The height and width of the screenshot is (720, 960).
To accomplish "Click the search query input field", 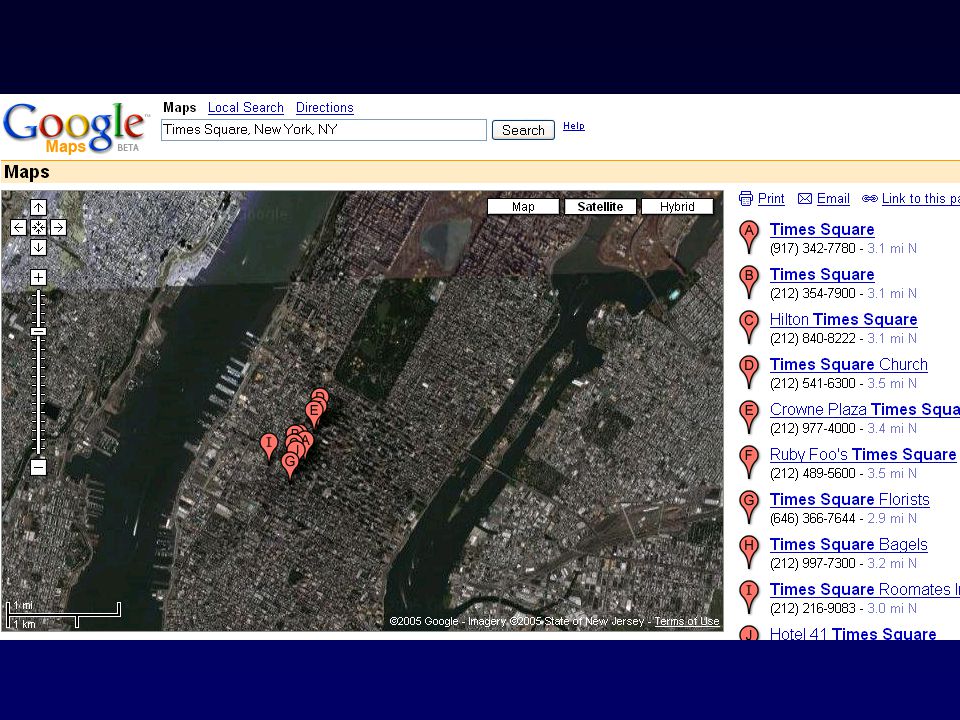I will point(324,130).
